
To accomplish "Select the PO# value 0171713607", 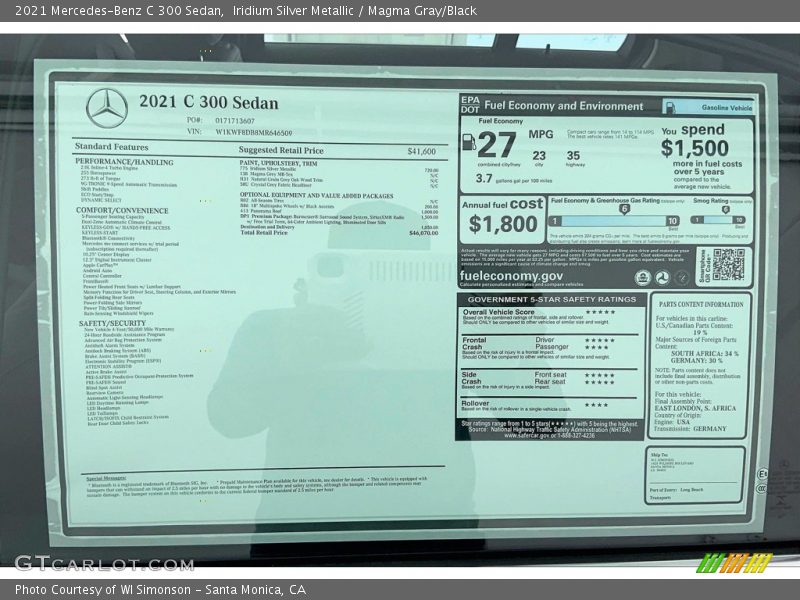I will (235, 121).
